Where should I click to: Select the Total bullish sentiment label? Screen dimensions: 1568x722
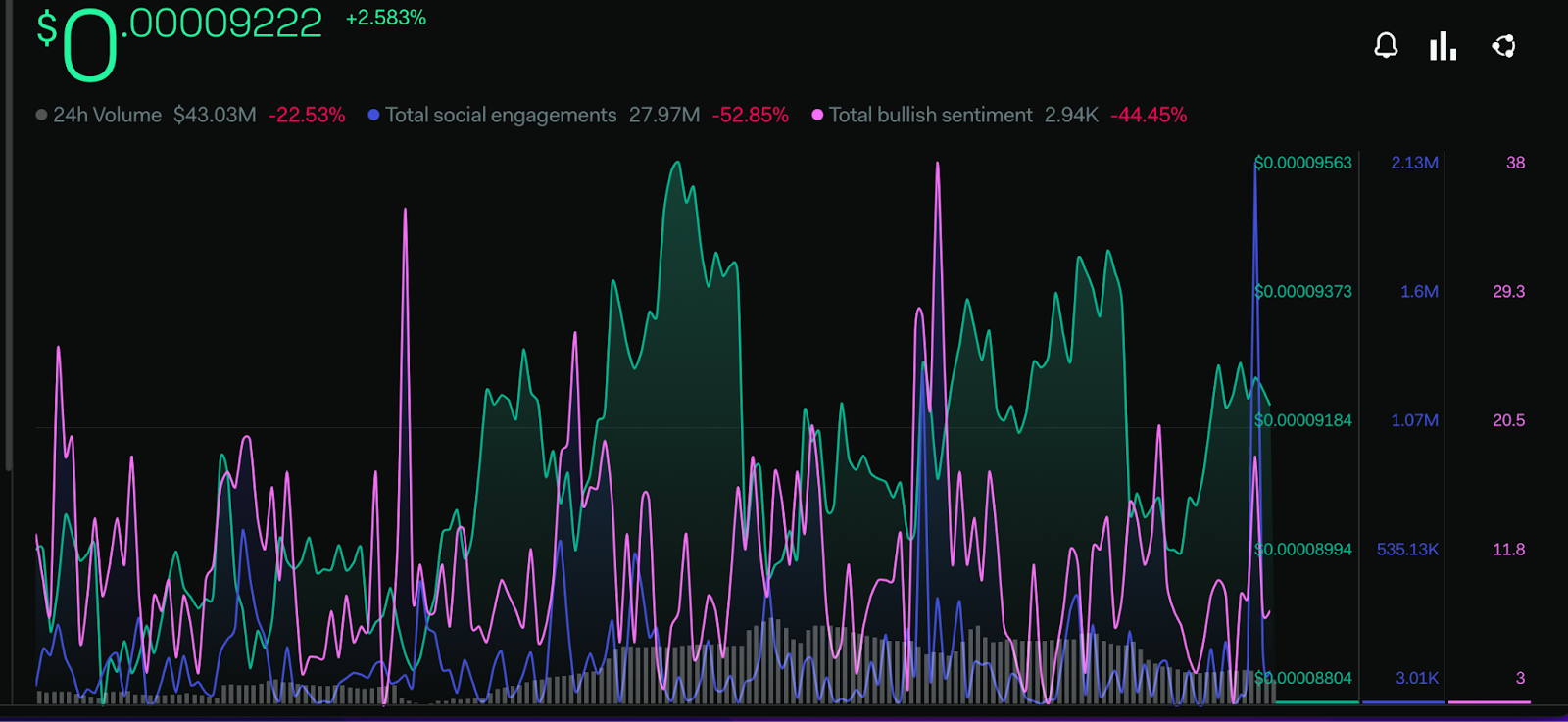[930, 115]
